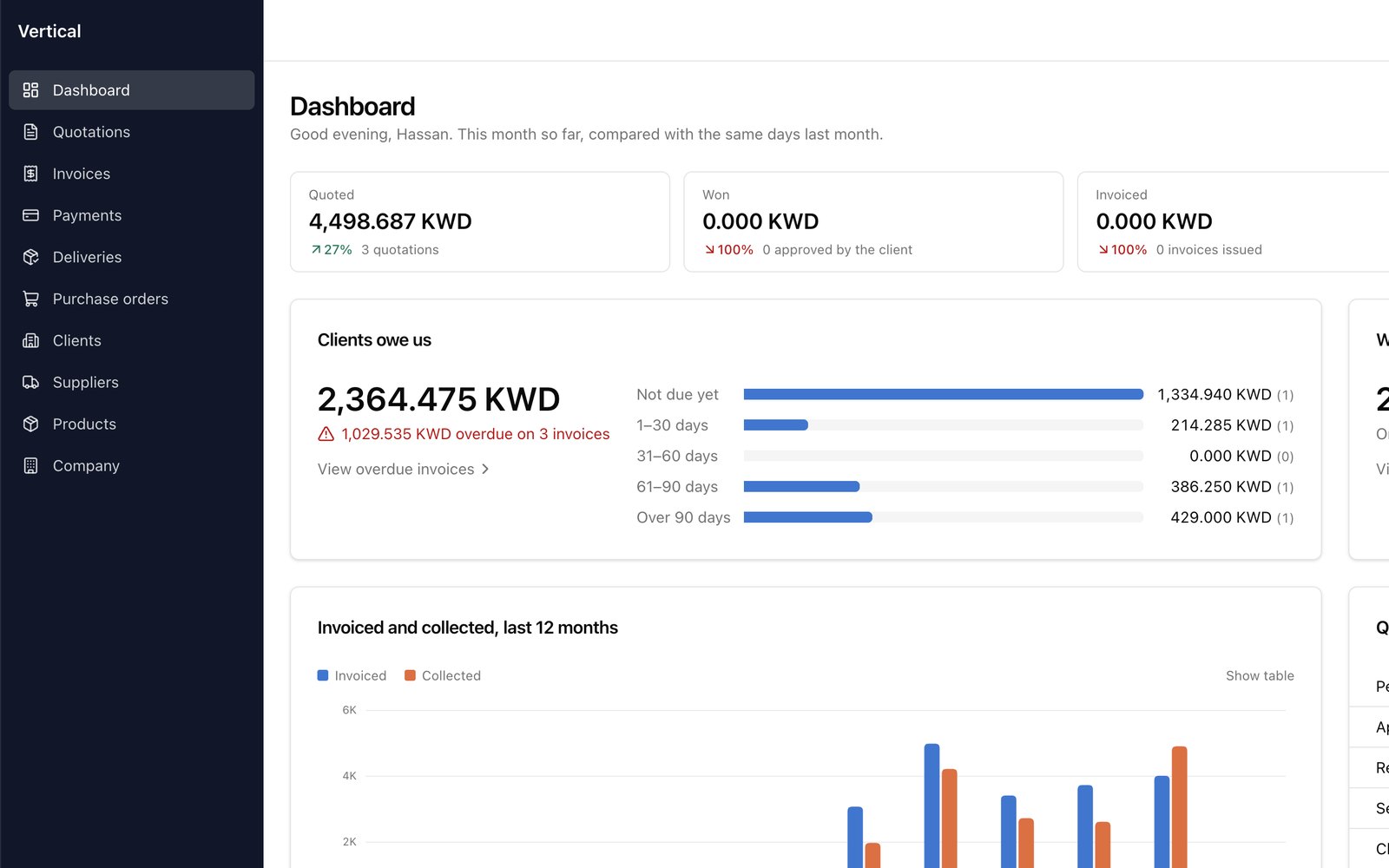Click the Dashboard grid icon in sidebar
Image resolution: width=1389 pixels, height=868 pixels.
click(x=30, y=90)
